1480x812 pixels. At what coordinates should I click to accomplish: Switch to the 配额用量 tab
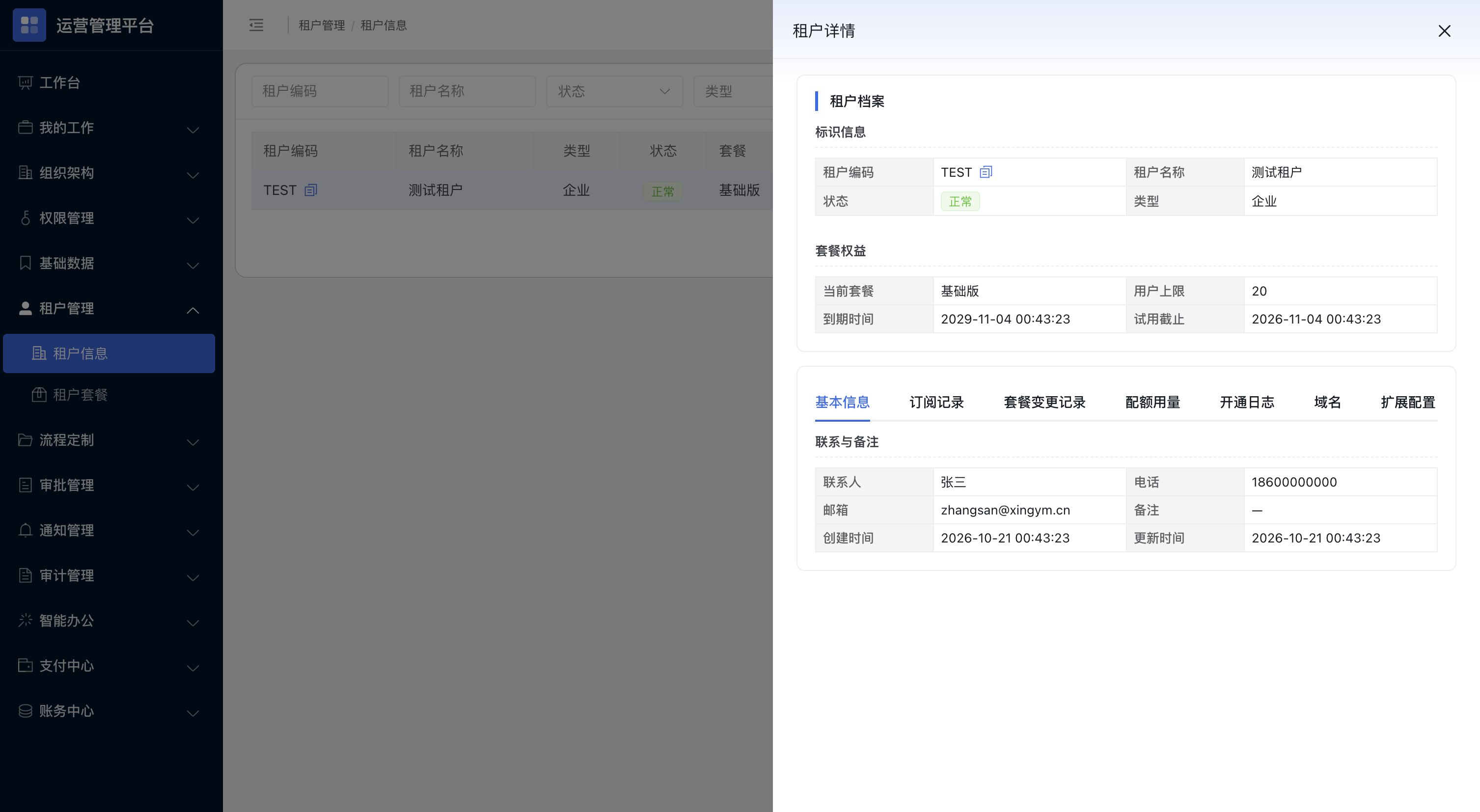1152,402
